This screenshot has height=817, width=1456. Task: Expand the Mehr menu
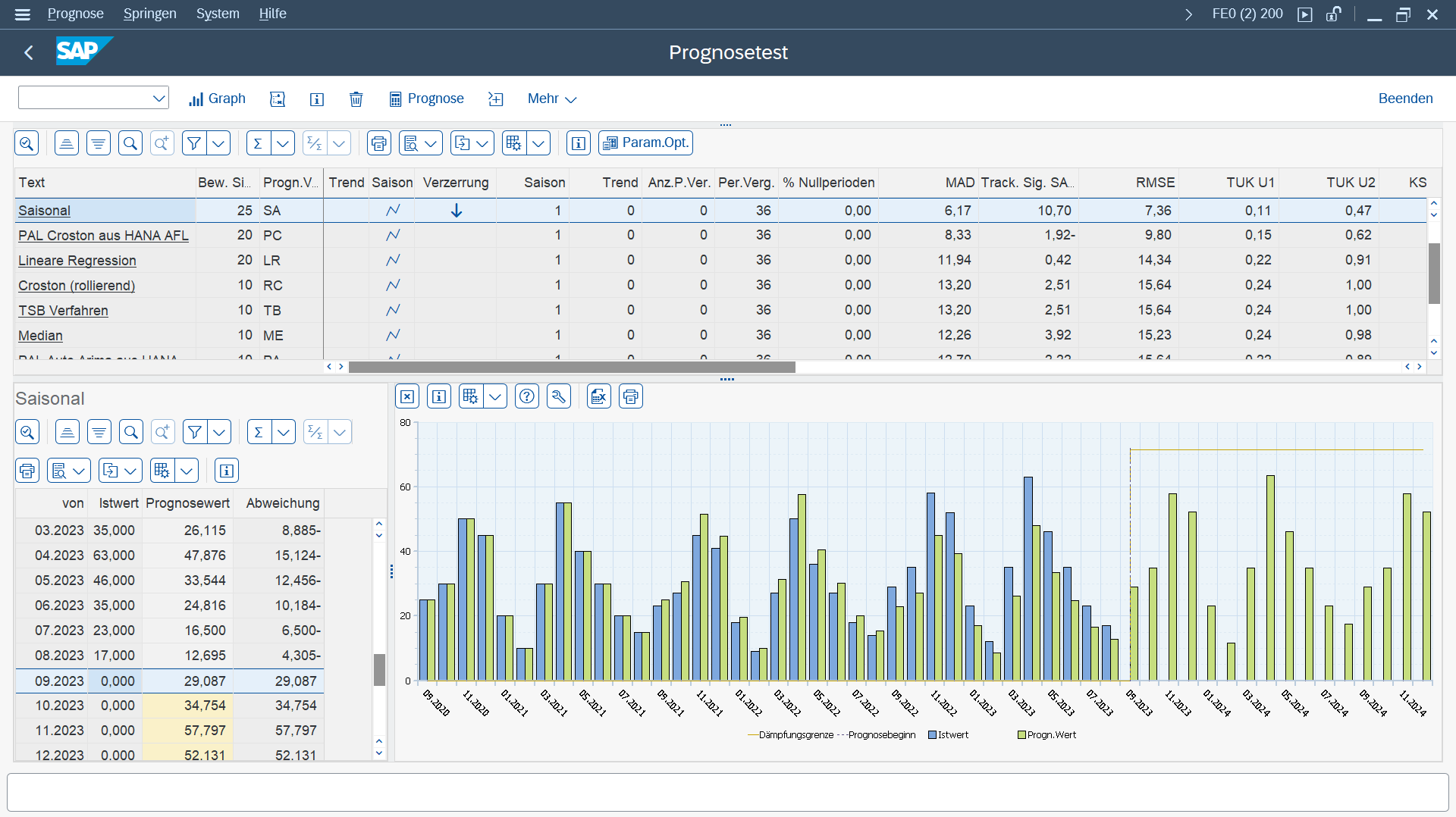552,99
